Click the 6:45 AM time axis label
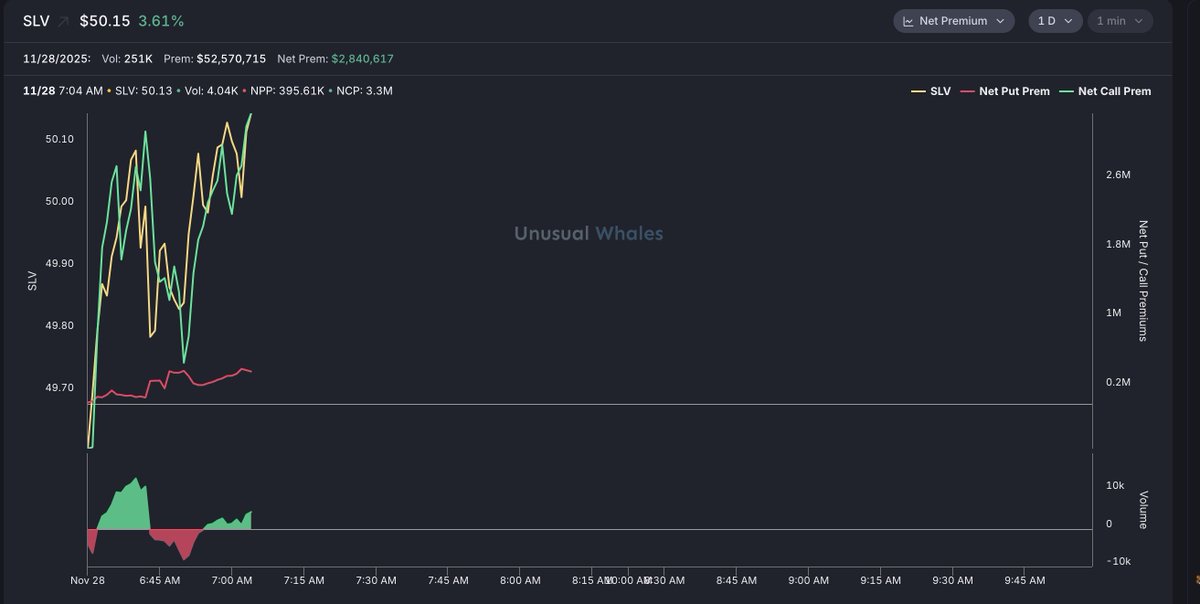Viewport: 1200px width, 604px height. tap(159, 580)
